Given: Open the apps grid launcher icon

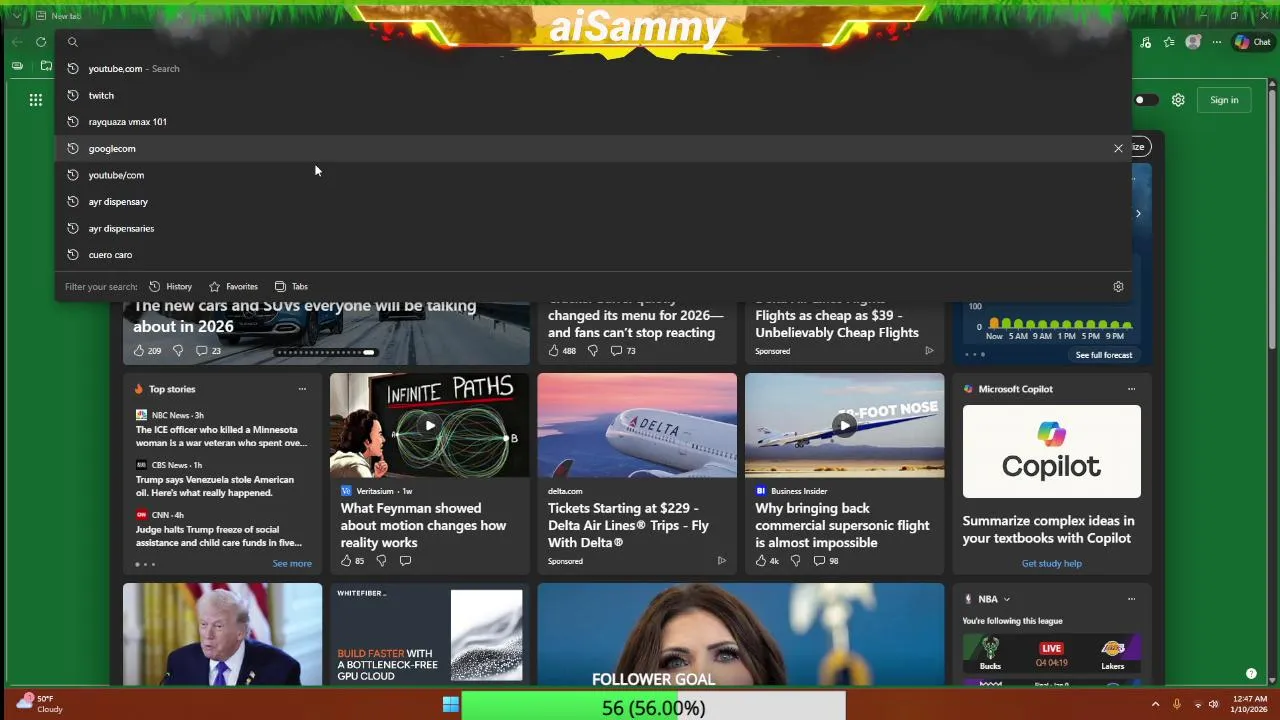Looking at the screenshot, I should (36, 100).
